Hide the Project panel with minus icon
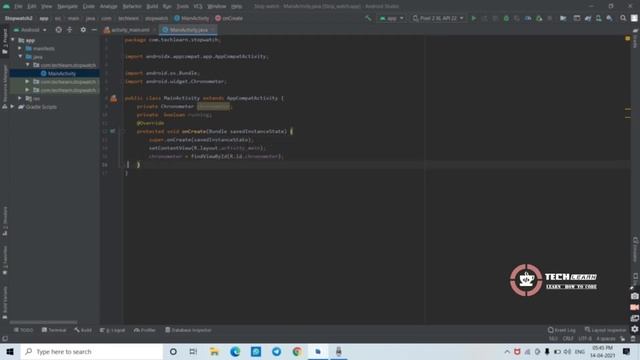 pyautogui.click(x=94, y=30)
